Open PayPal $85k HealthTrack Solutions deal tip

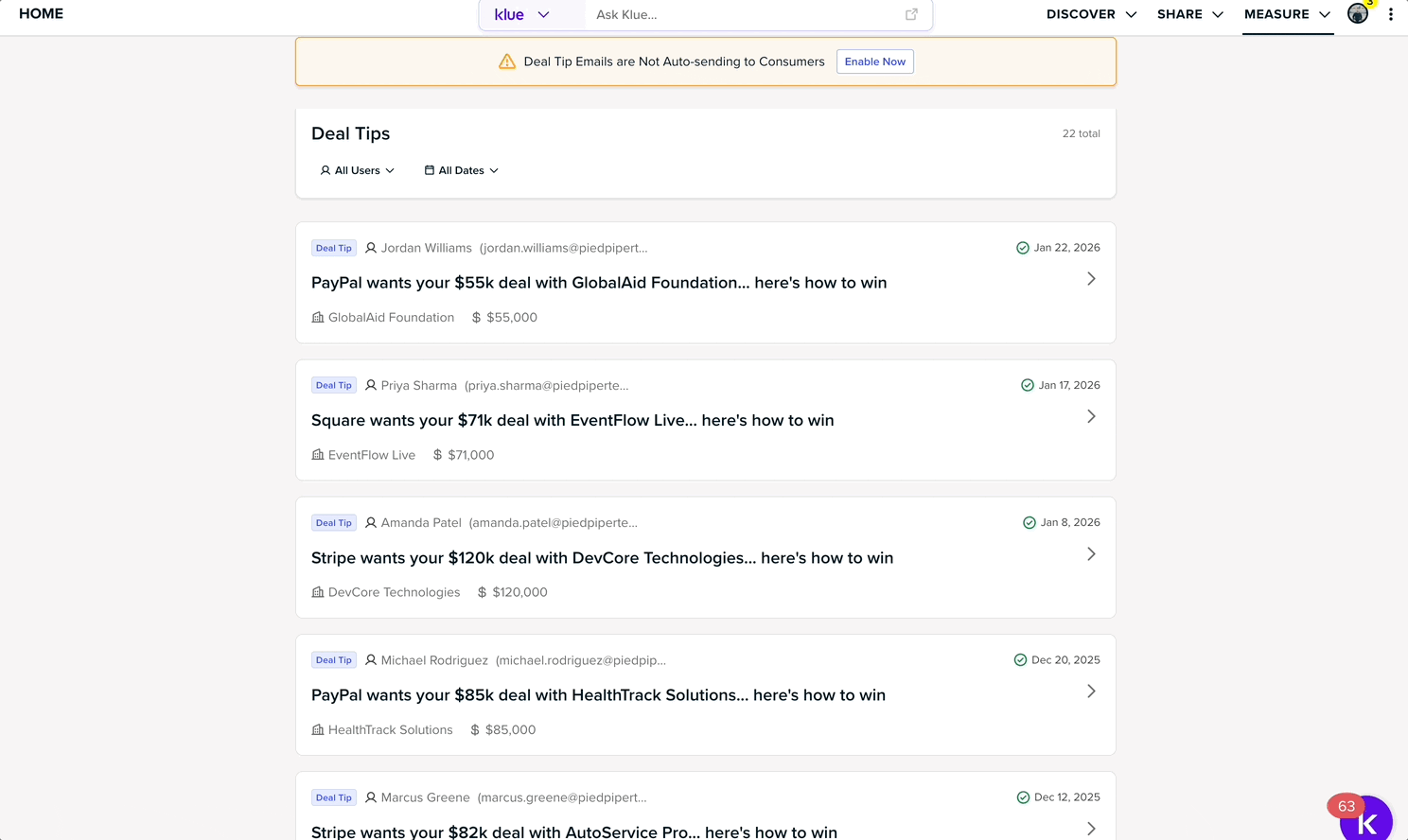coord(598,695)
